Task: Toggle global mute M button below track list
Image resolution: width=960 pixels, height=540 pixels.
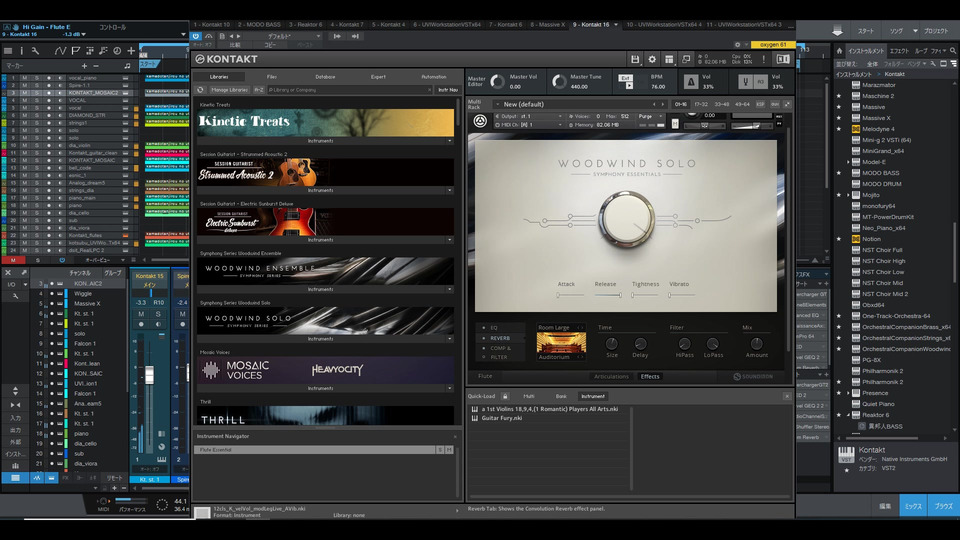Action: [x=13, y=260]
